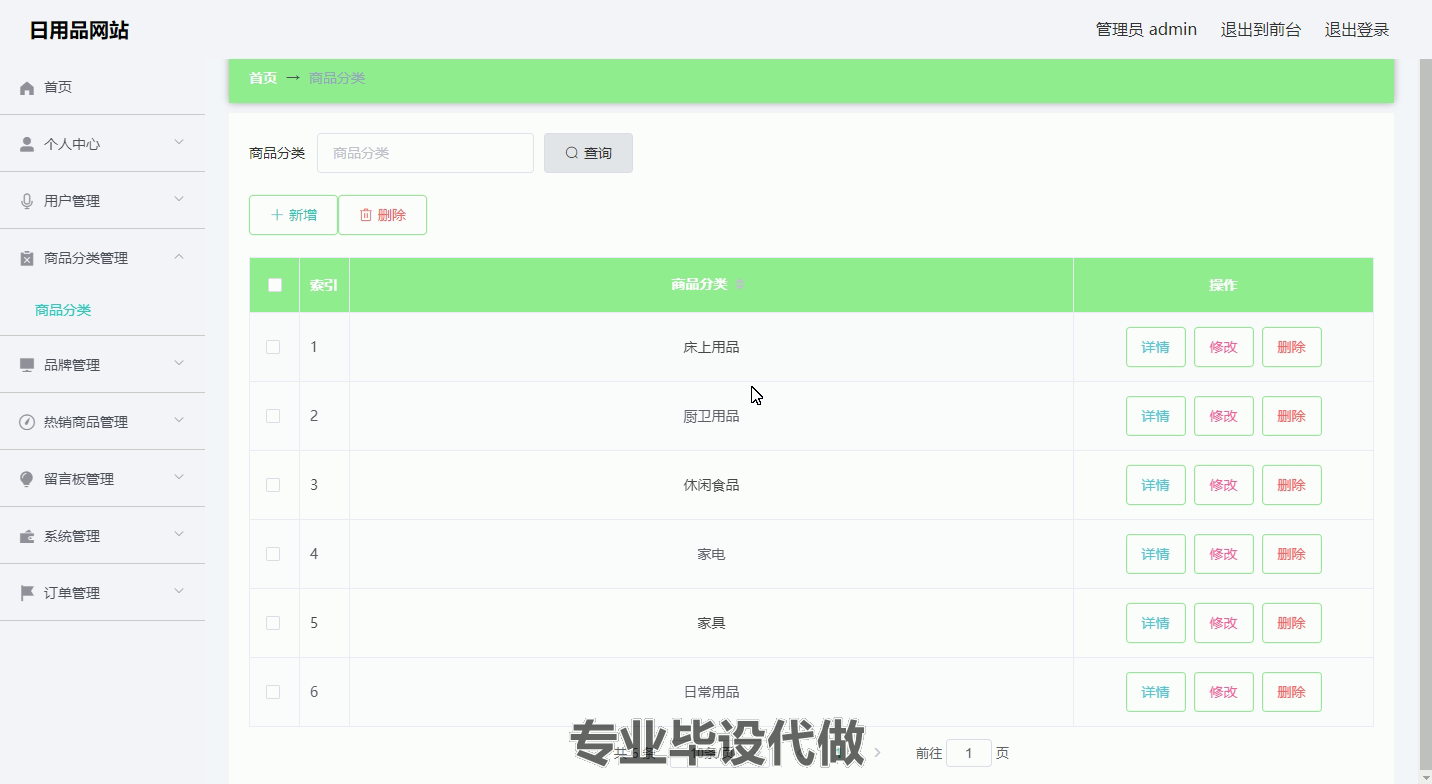Image resolution: width=1432 pixels, height=784 pixels.
Task: Click 删除 for 休闲食品 row
Action: [1292, 485]
